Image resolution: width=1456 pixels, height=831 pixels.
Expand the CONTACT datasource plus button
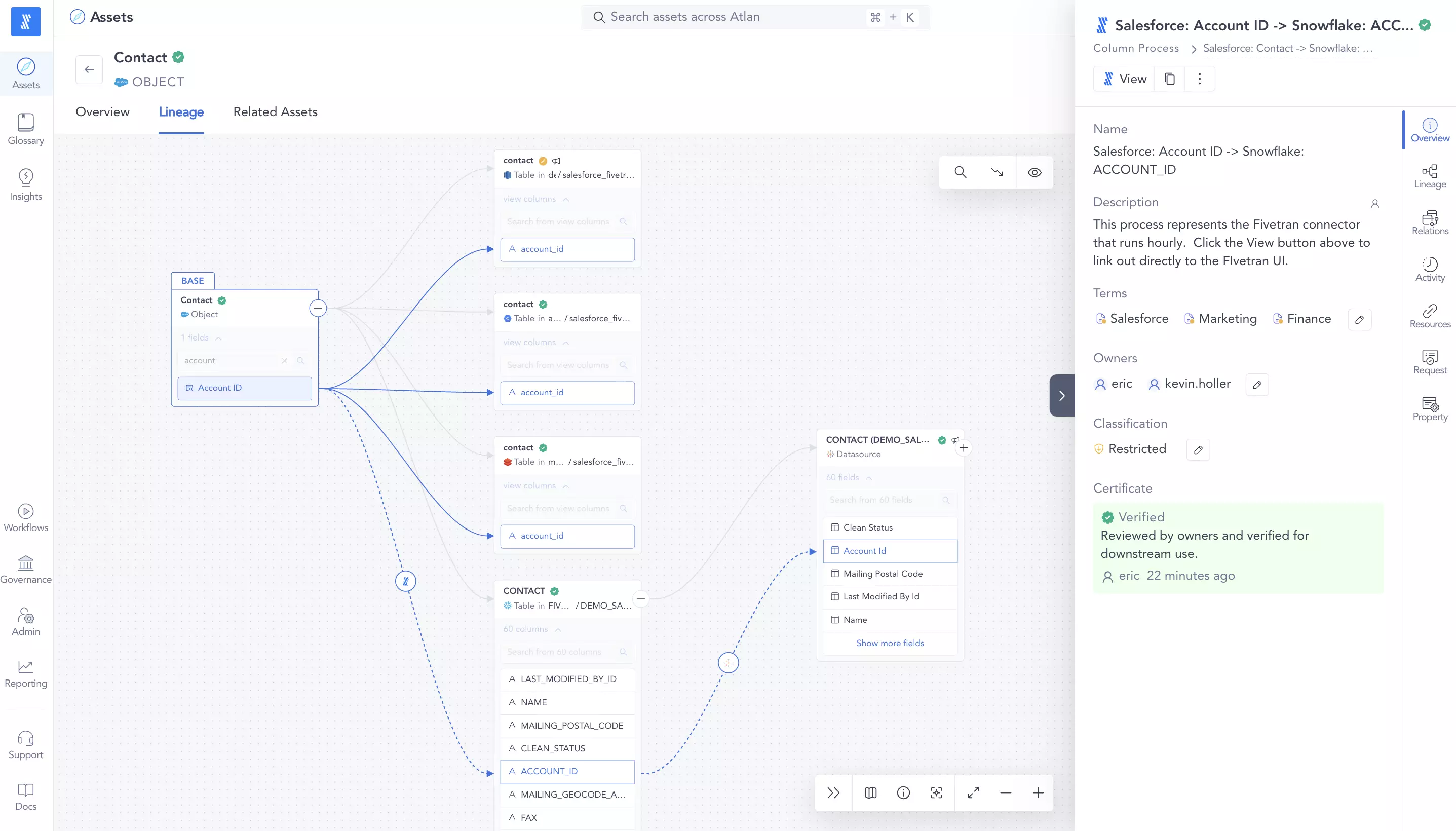(964, 448)
